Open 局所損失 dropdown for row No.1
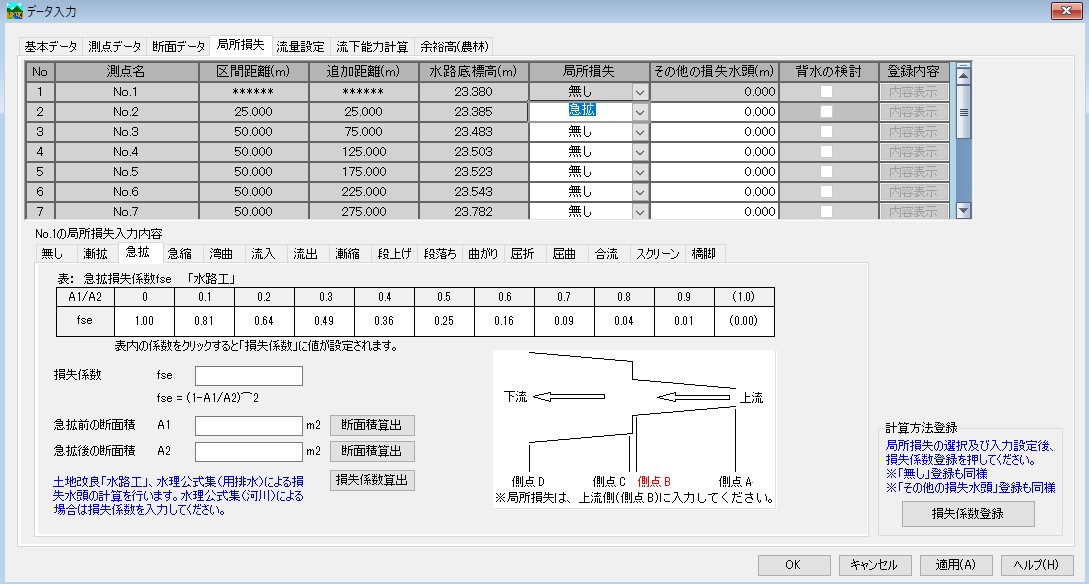Viewport: 1089px width, 584px height. click(640, 92)
